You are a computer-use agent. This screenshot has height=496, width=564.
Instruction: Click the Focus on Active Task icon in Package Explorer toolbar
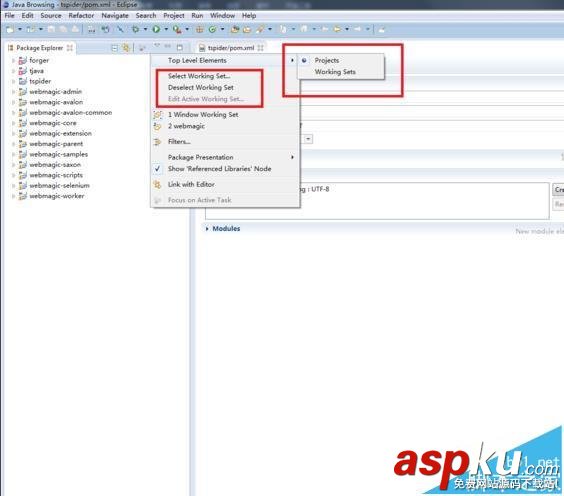[x=142, y=48]
